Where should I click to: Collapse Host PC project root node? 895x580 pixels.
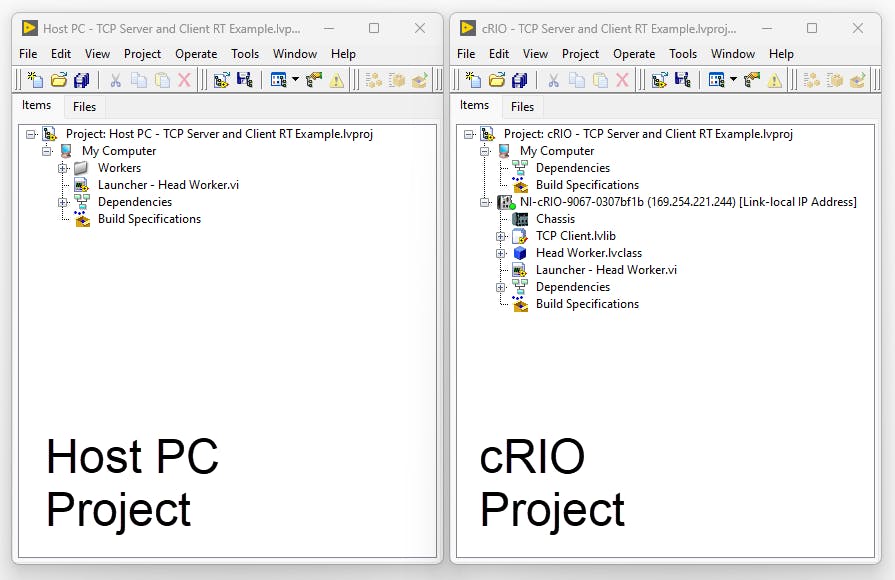[31, 134]
